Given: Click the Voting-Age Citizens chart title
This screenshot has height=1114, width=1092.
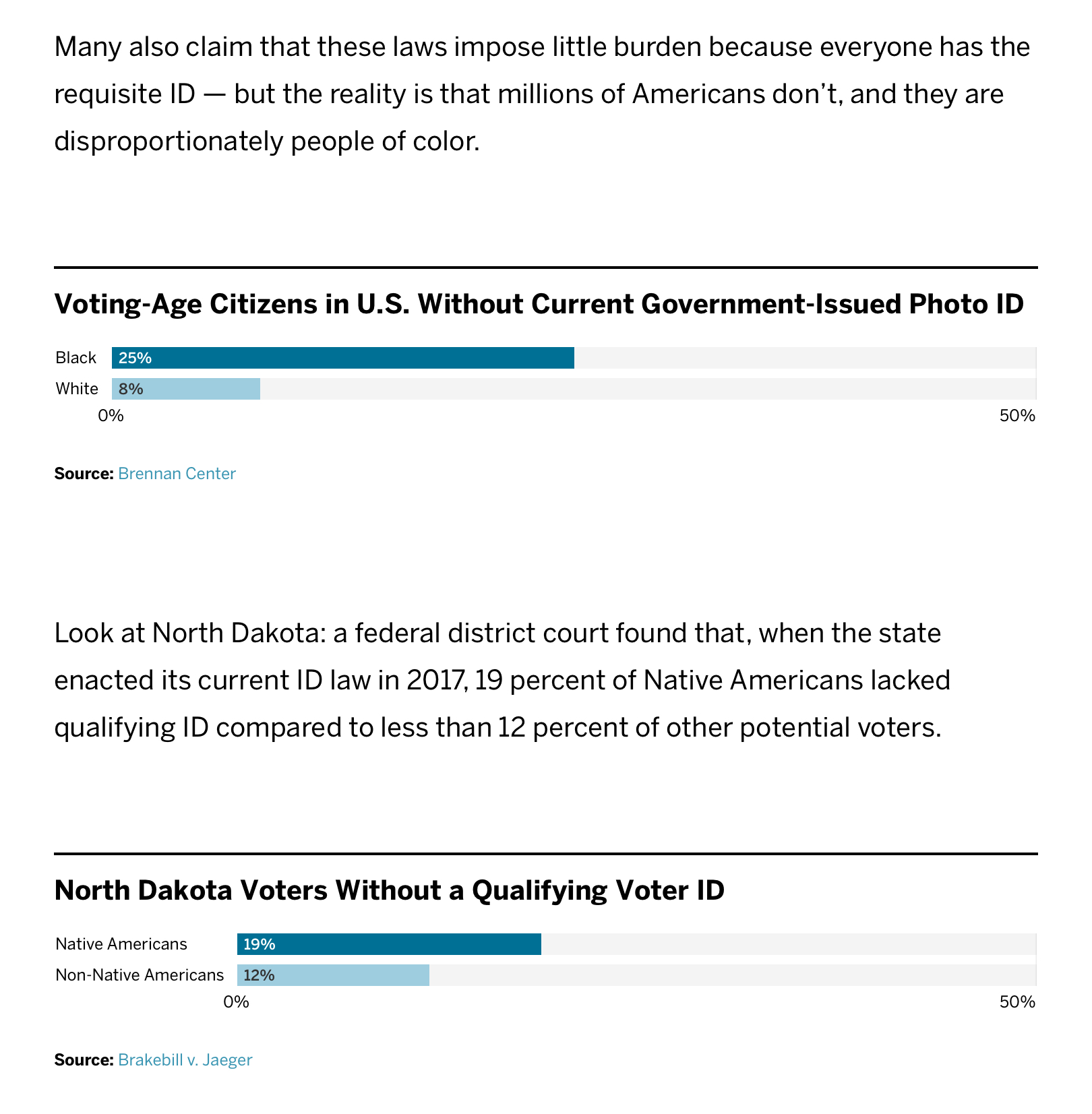Looking at the screenshot, I should click(x=539, y=304).
